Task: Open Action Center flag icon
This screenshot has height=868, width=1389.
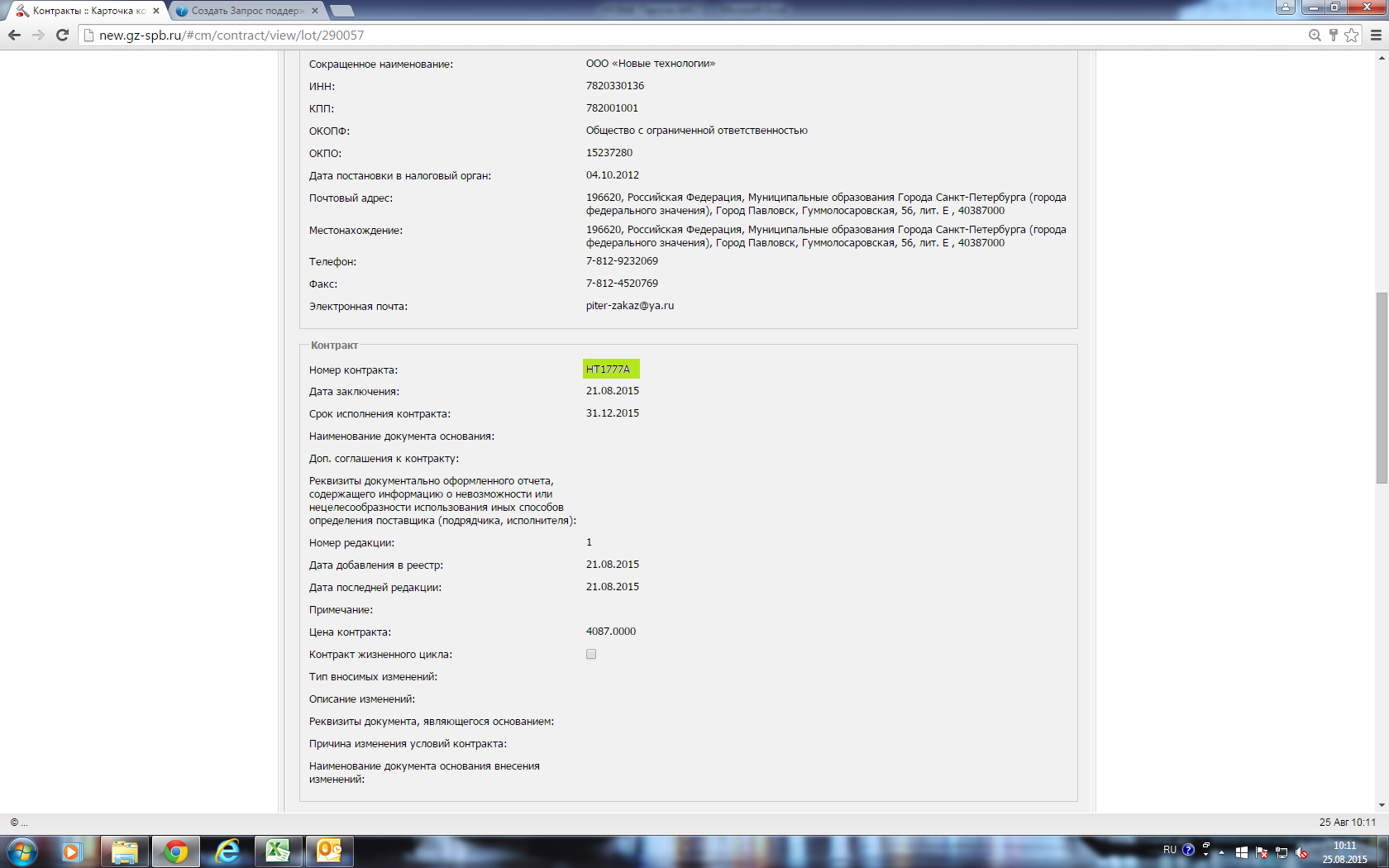Action: (1262, 852)
